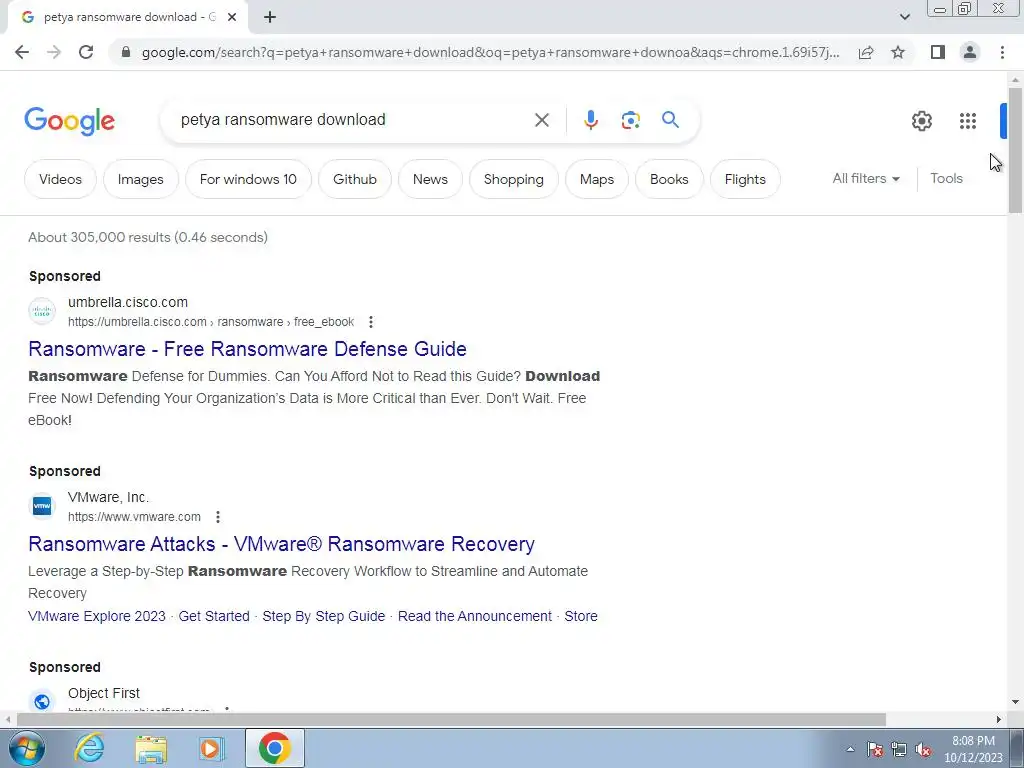Filter results by Images

click(140, 180)
